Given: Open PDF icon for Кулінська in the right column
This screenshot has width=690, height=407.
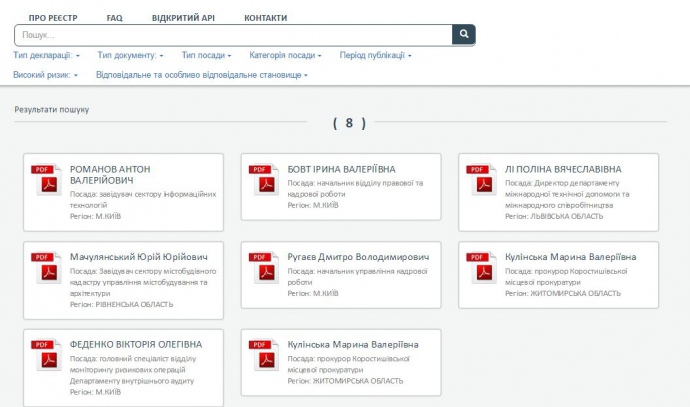Looking at the screenshot, I should 482,268.
